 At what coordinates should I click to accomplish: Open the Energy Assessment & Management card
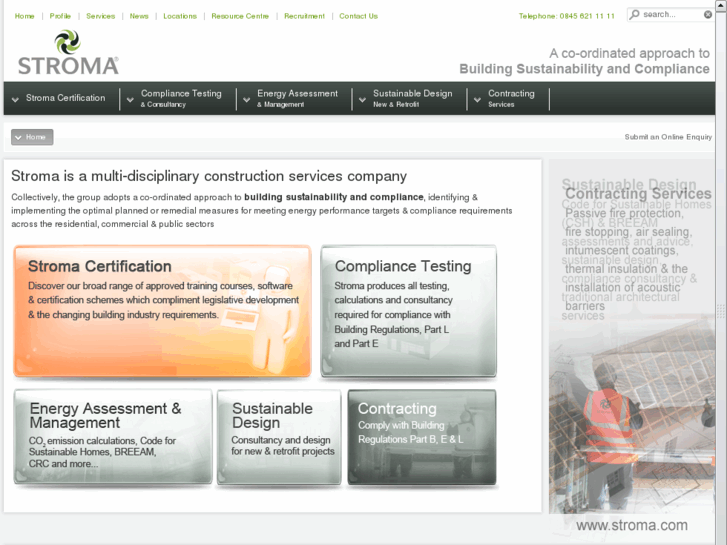pyautogui.click(x=113, y=437)
